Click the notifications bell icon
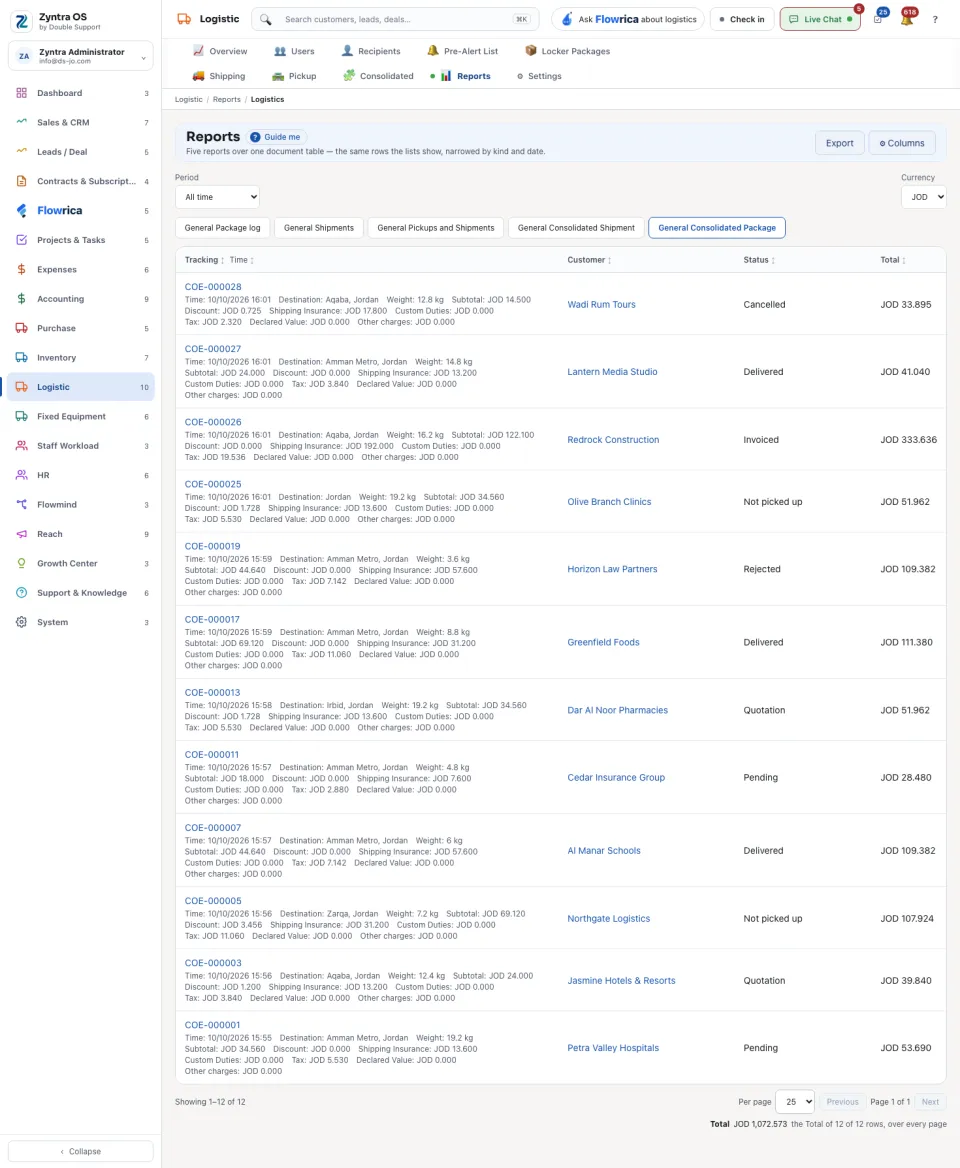The height and width of the screenshot is (1168, 960). (906, 19)
